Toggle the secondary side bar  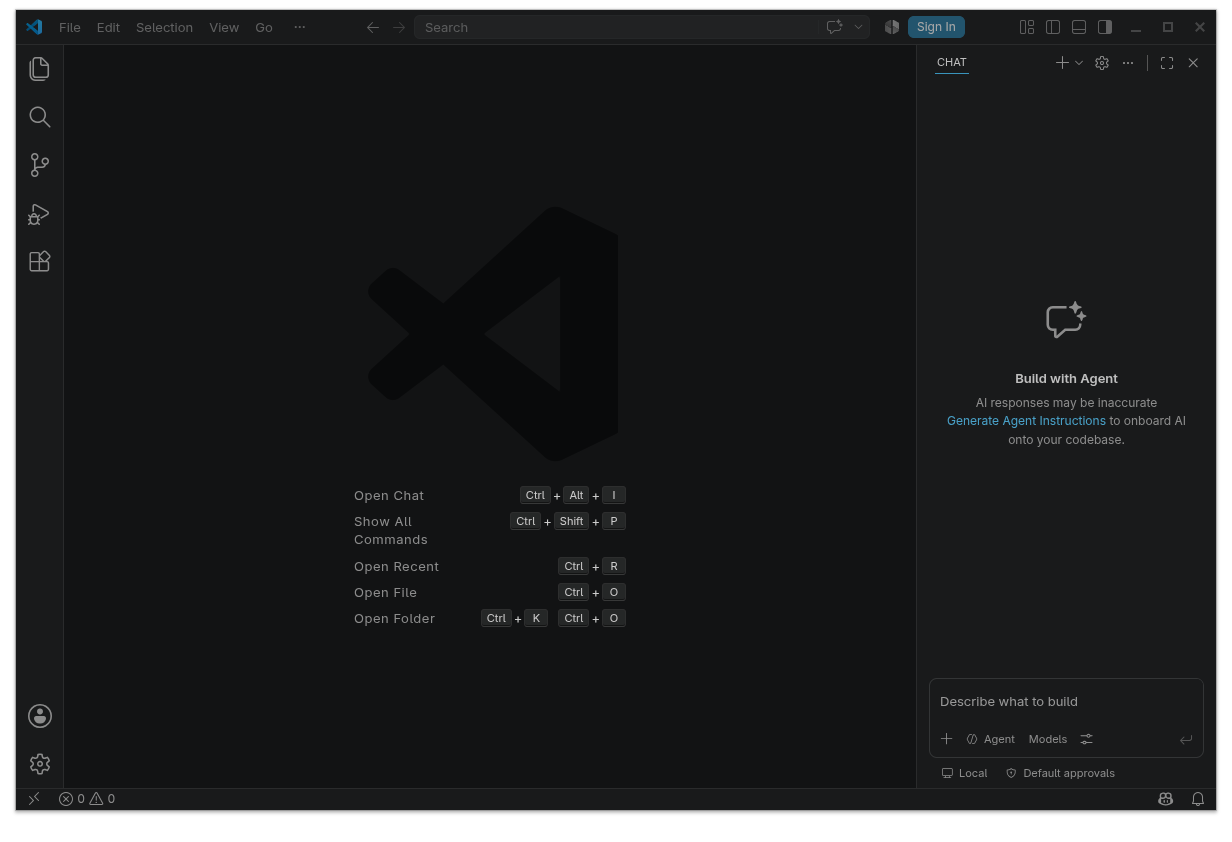(1105, 27)
